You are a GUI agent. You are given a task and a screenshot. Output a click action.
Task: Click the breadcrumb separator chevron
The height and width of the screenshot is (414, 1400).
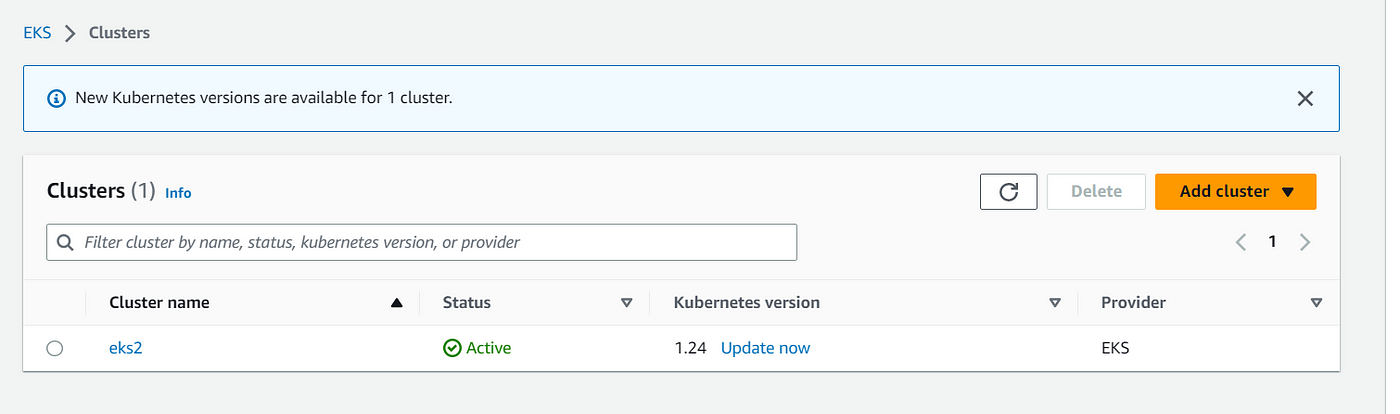(x=70, y=33)
